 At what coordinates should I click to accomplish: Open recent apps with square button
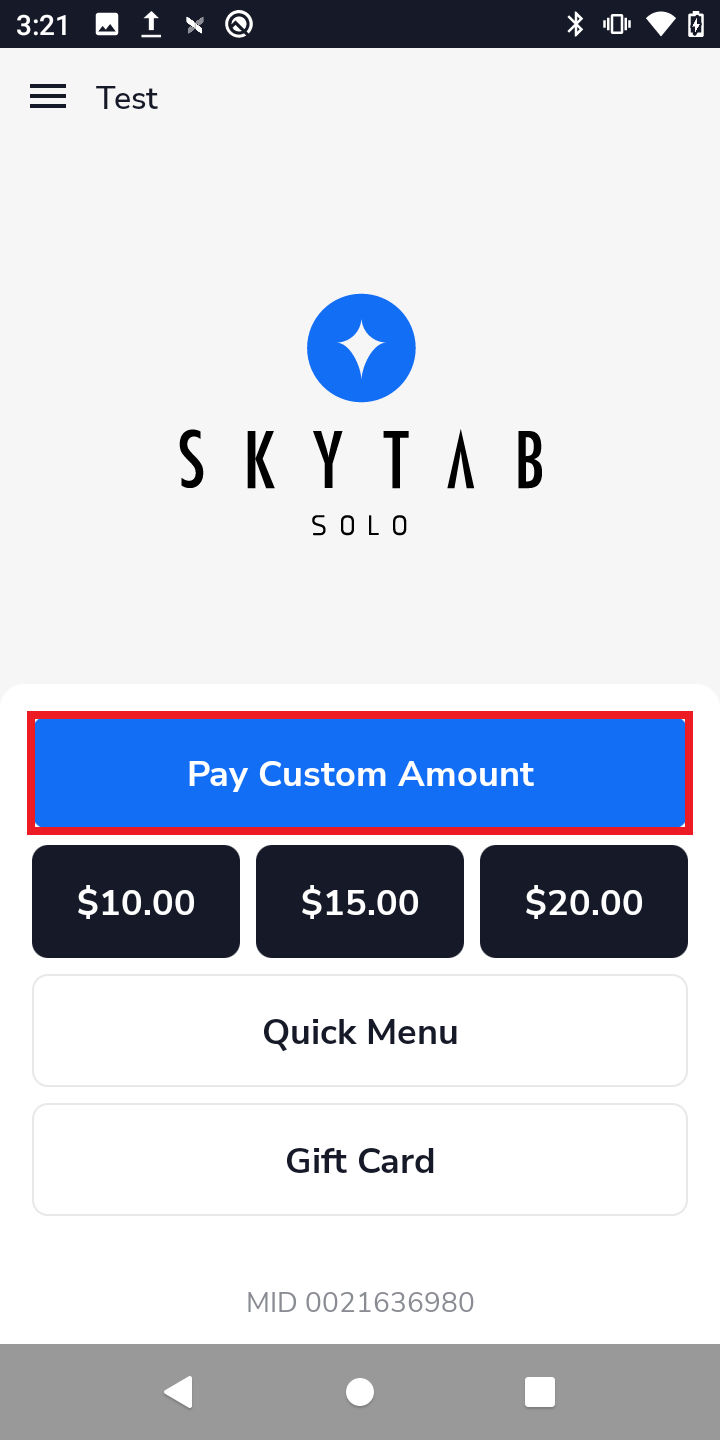click(540, 1391)
